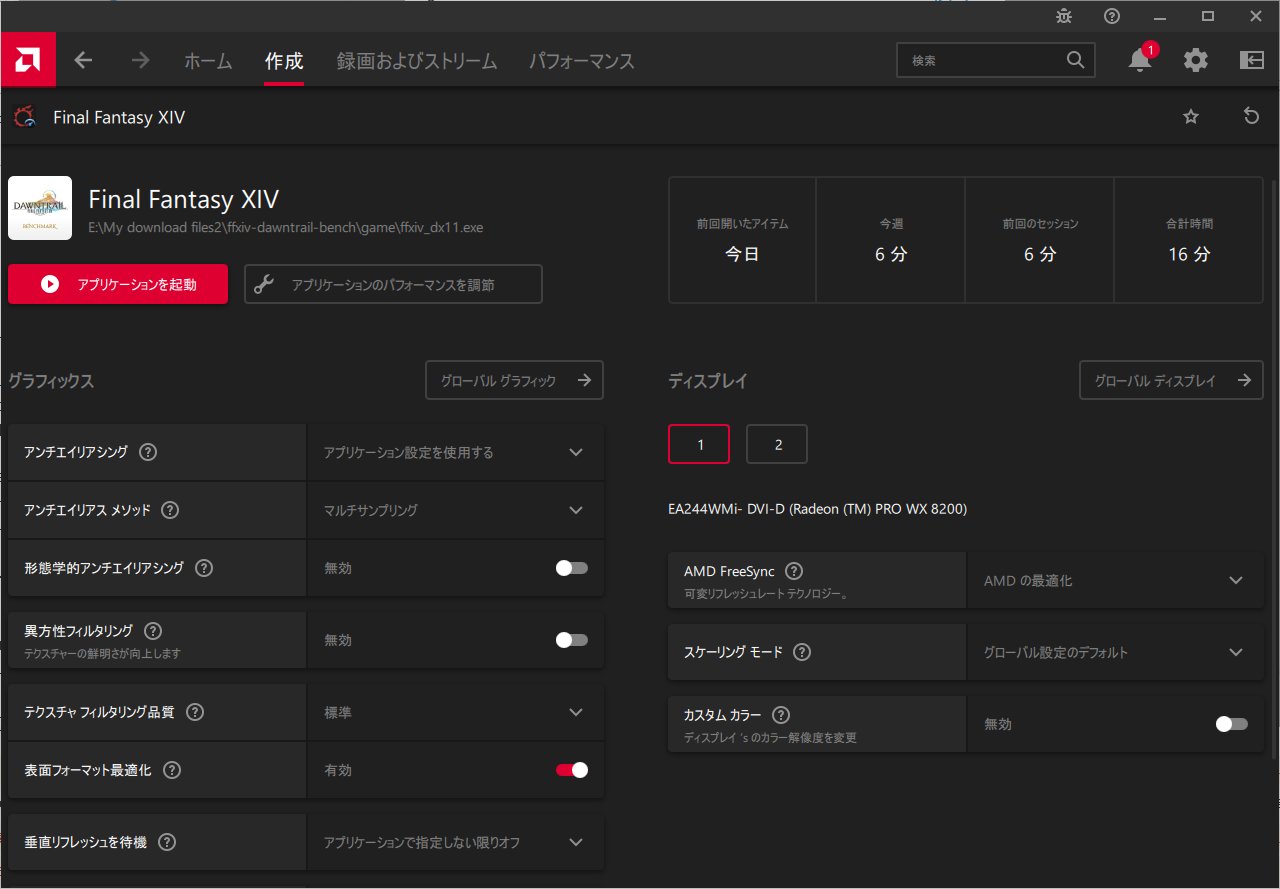Click the 合計時間 16 分 stat
1280x889 pixels.
coord(1189,240)
